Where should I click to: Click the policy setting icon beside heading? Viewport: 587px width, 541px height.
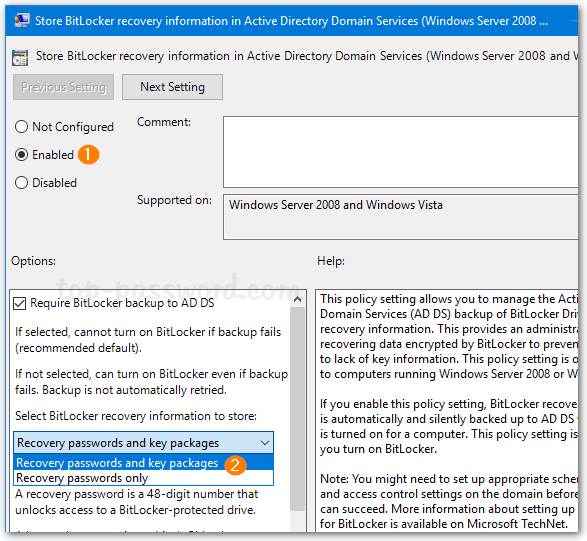pos(20,57)
